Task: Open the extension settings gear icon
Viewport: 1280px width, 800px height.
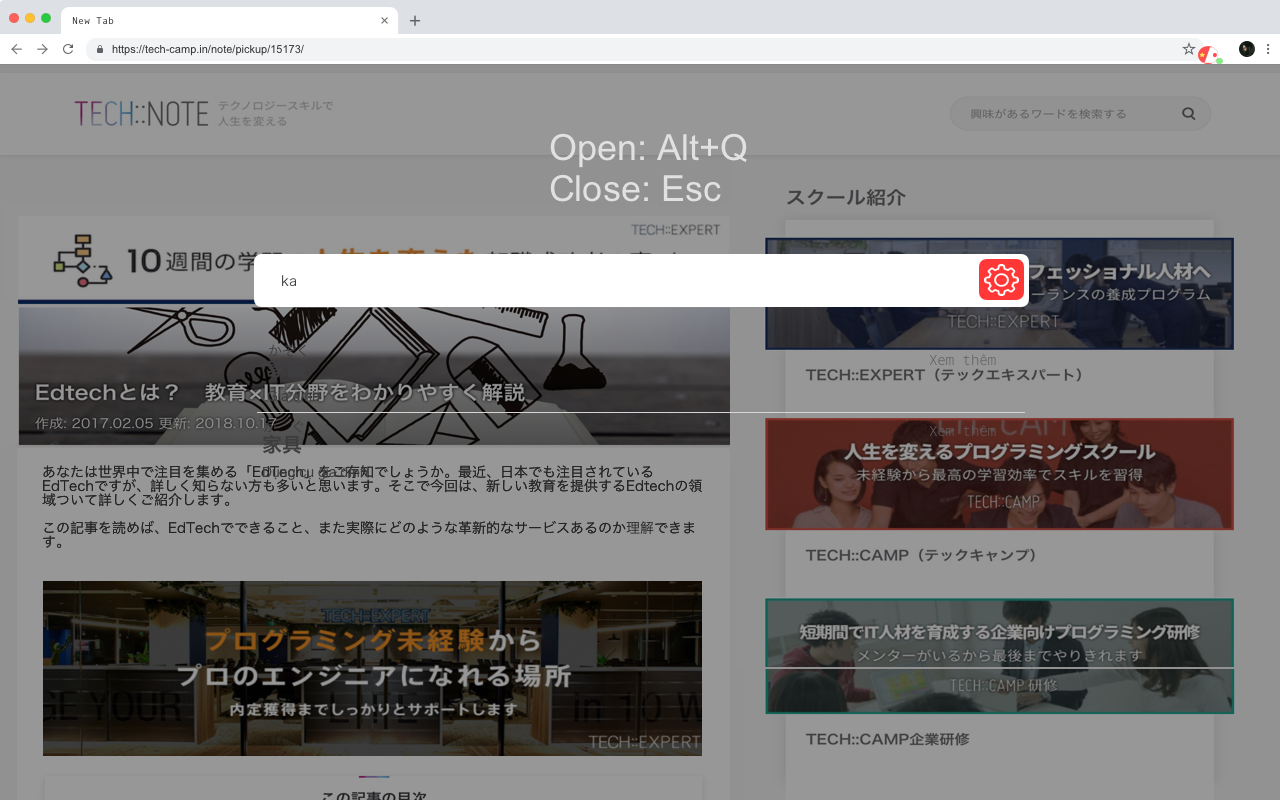Action: point(1001,279)
